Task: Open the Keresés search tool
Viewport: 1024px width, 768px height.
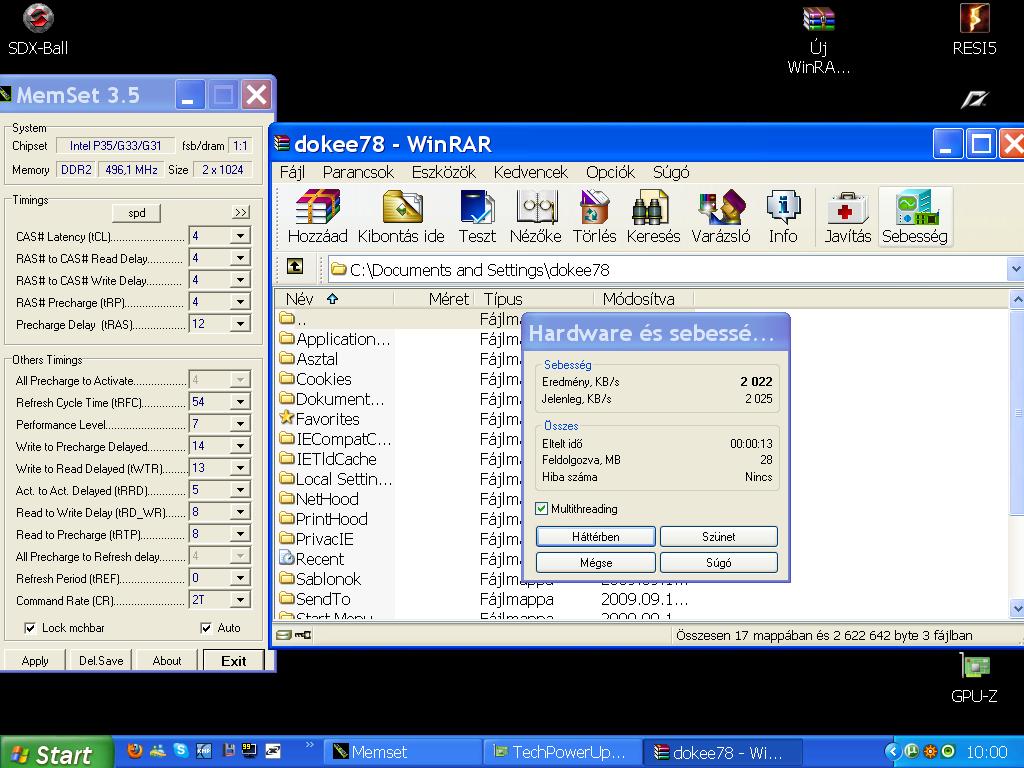Action: click(x=653, y=216)
